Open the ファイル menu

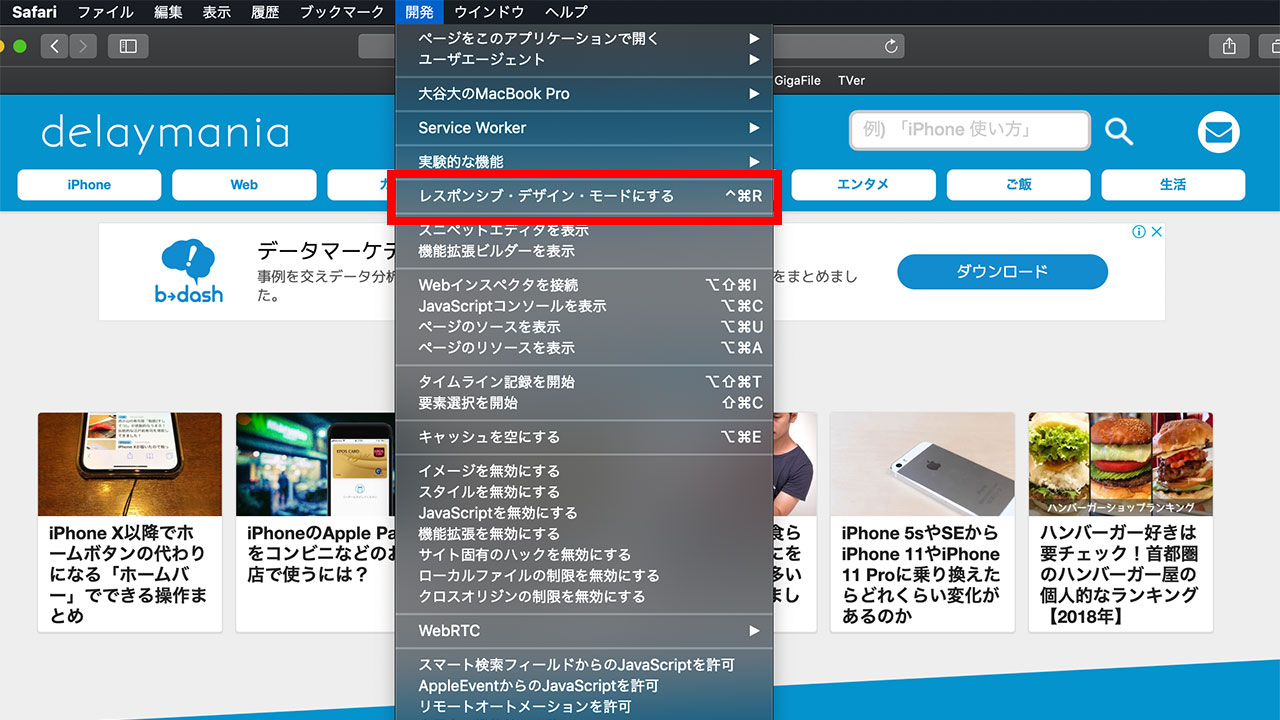pyautogui.click(x=105, y=12)
